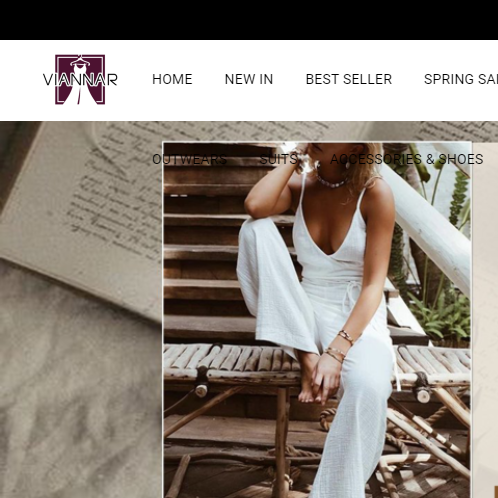Open the SUITS category
This screenshot has width=498, height=498.
(x=279, y=159)
